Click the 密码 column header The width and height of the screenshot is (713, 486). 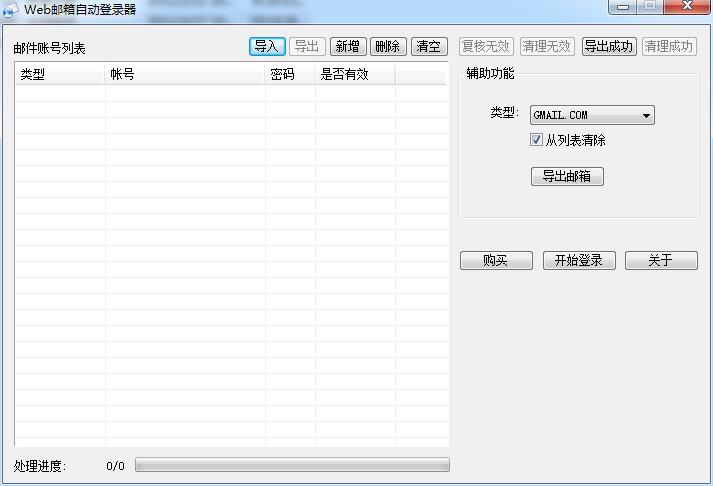pos(290,75)
